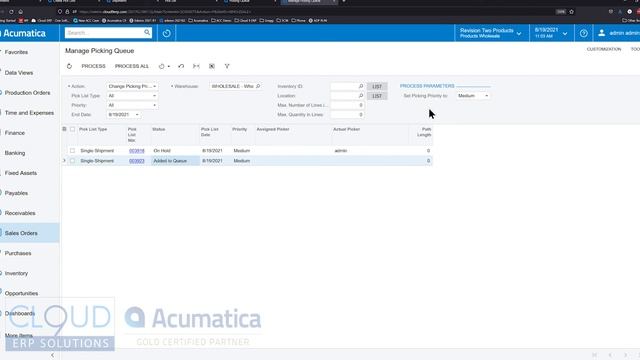
Task: Refresh the picking queue grid
Action: (69, 66)
